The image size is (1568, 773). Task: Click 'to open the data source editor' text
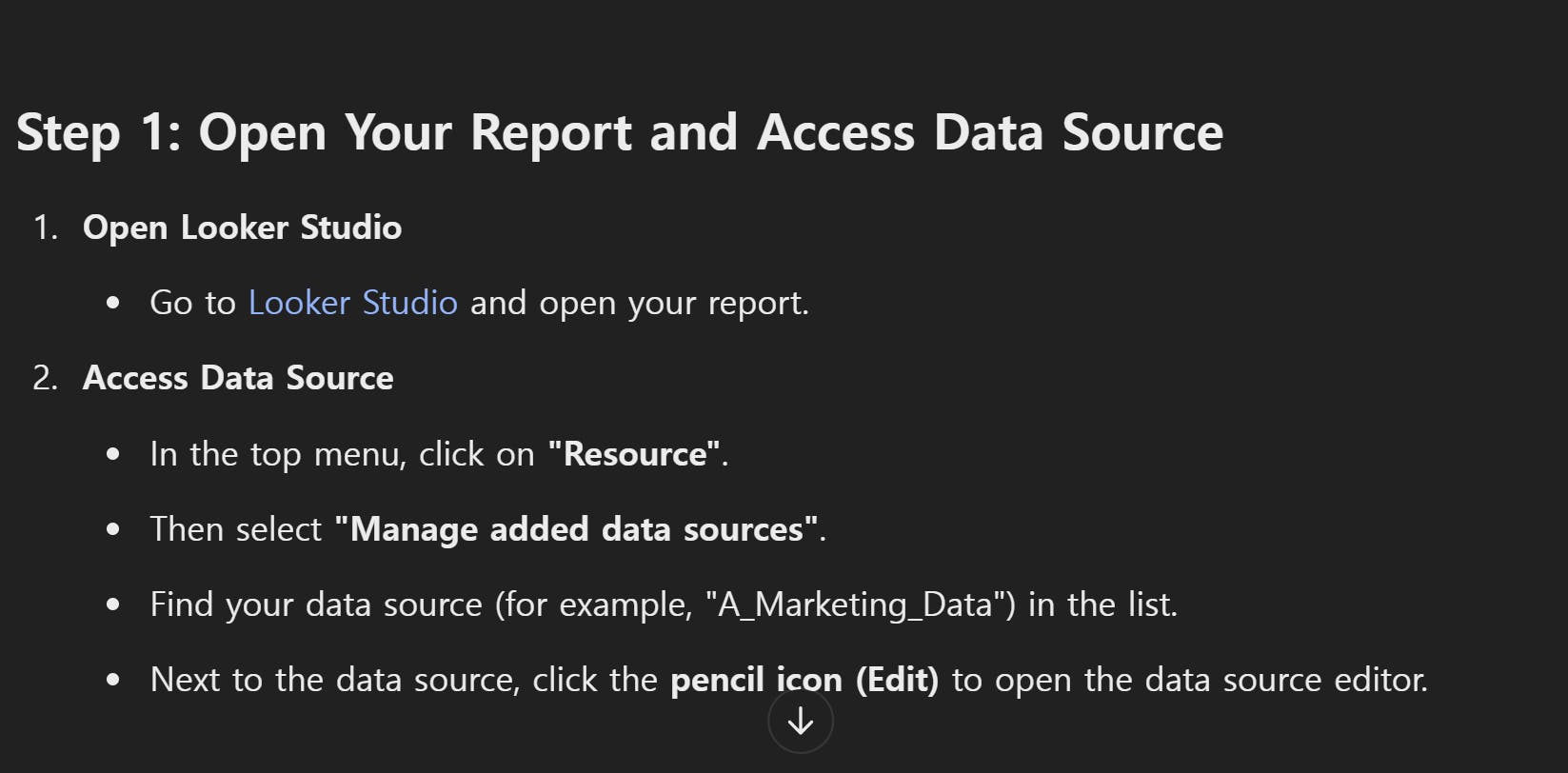tap(1189, 680)
